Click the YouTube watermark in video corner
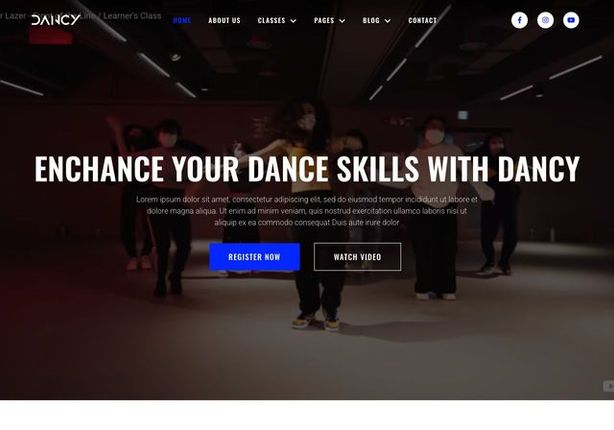 (609, 386)
